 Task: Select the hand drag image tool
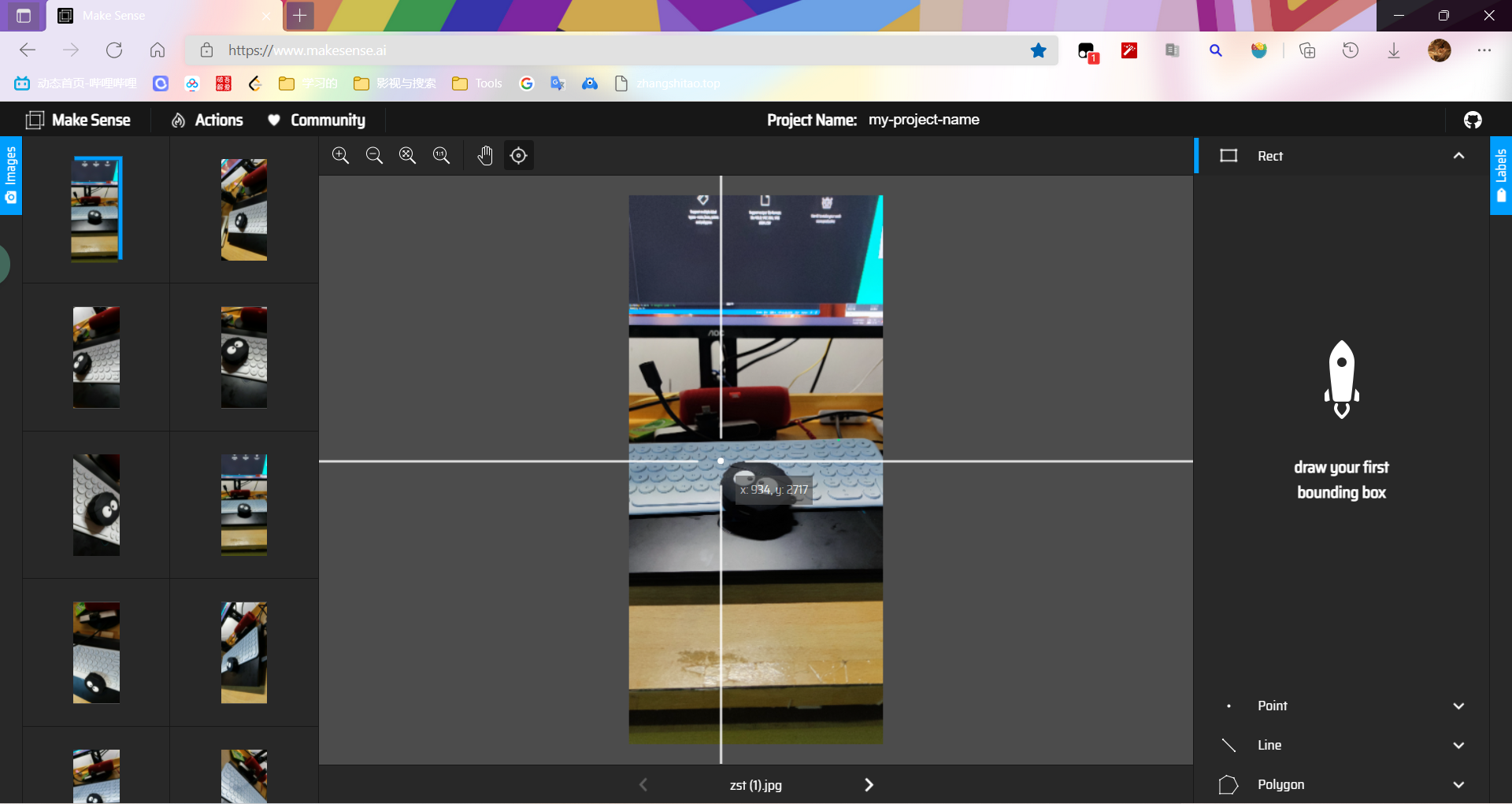485,156
